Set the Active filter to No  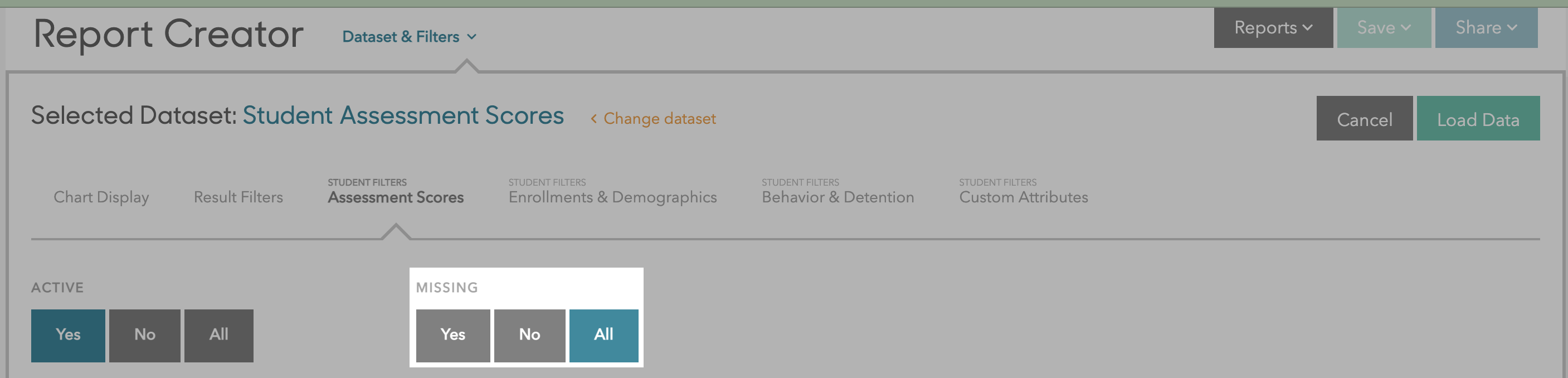point(145,336)
